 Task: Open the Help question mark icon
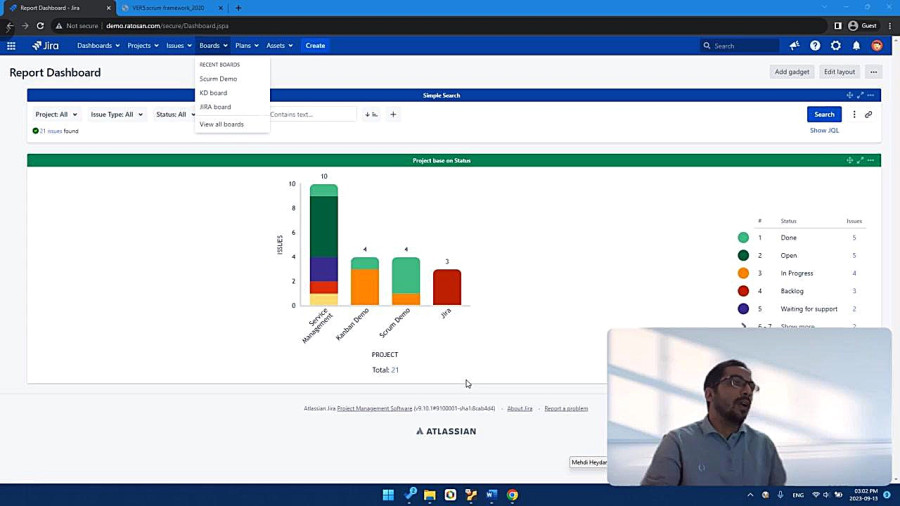click(815, 46)
